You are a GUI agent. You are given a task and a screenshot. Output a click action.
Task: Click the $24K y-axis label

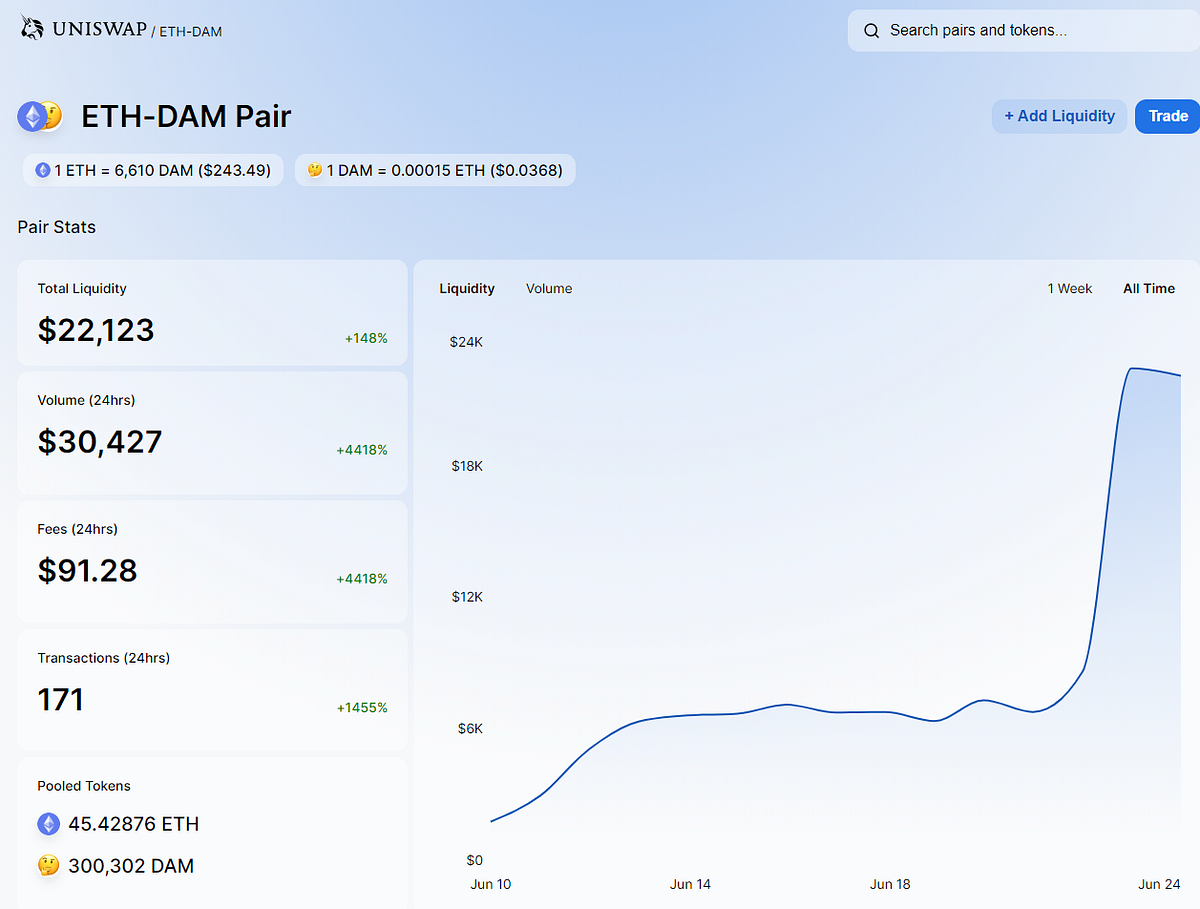coord(467,342)
